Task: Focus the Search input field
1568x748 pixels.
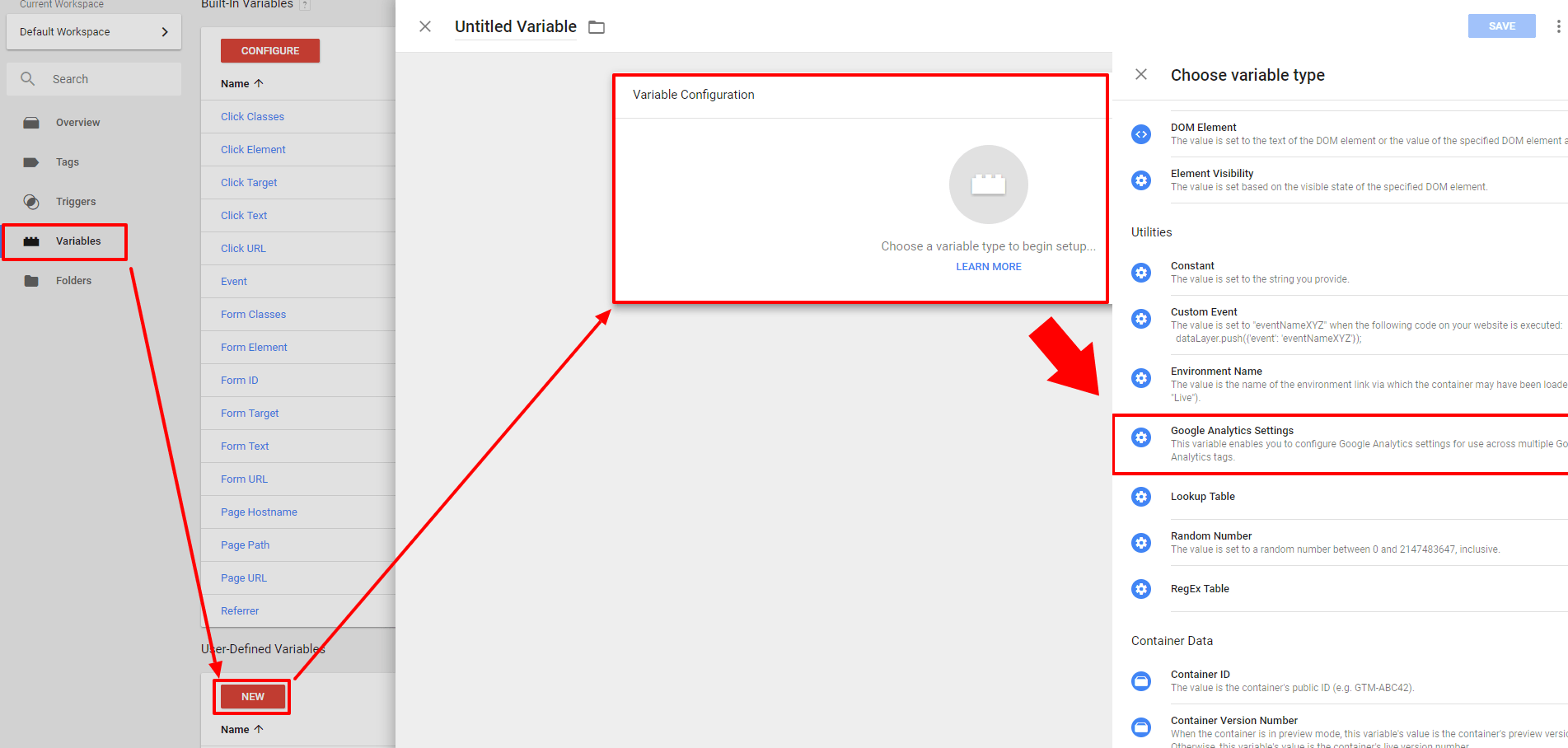Action: (94, 79)
